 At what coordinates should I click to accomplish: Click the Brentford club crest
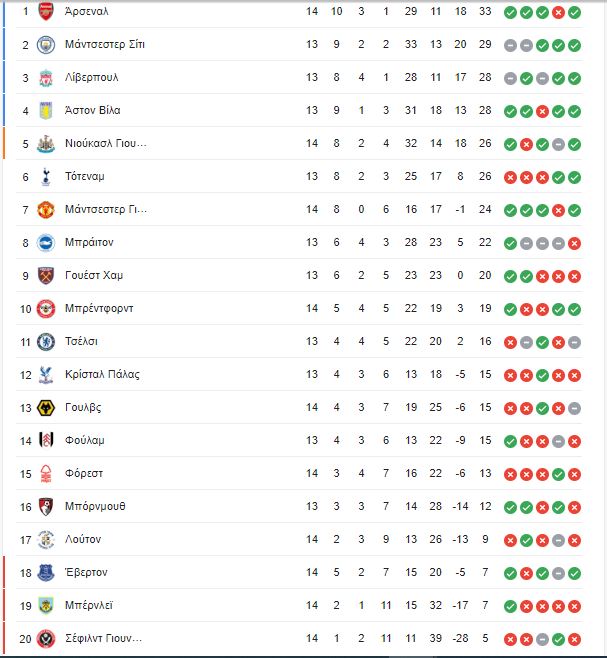click(46, 309)
